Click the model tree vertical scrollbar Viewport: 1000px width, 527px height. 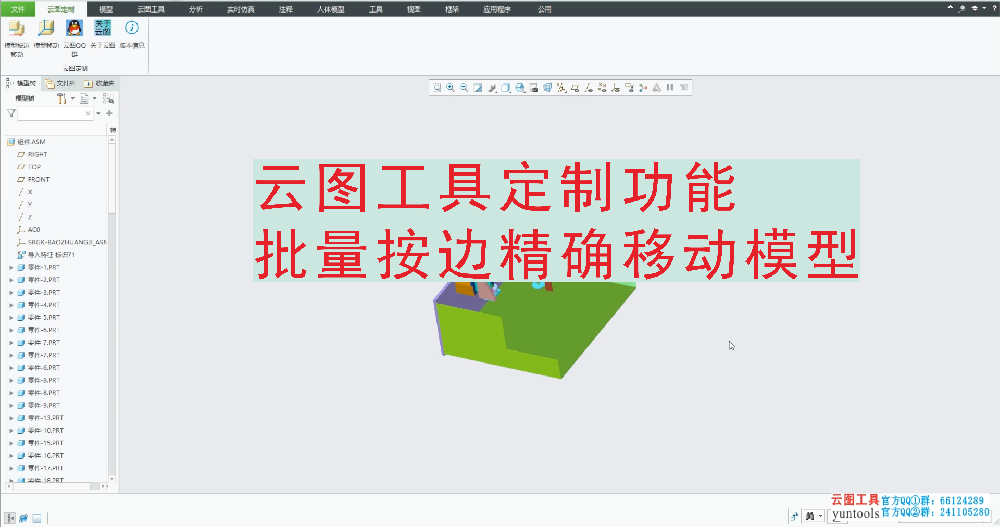tap(112, 179)
